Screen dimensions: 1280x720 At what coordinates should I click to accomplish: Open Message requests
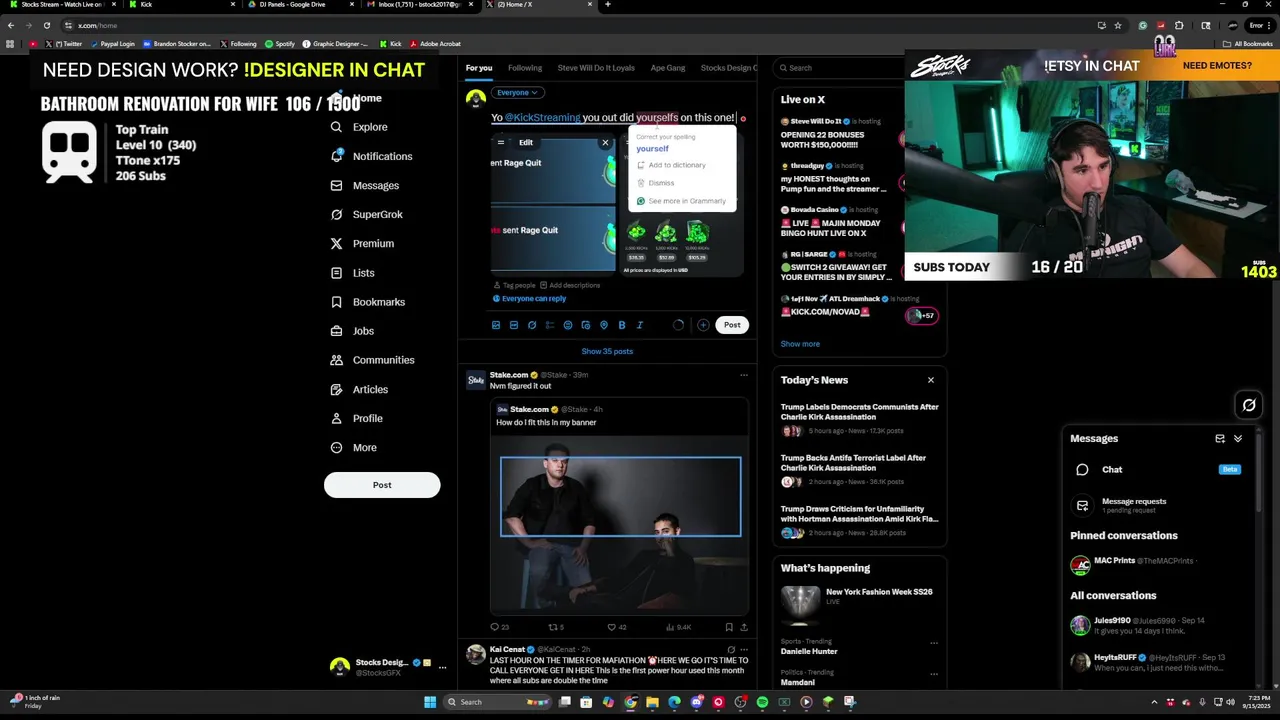click(1158, 505)
